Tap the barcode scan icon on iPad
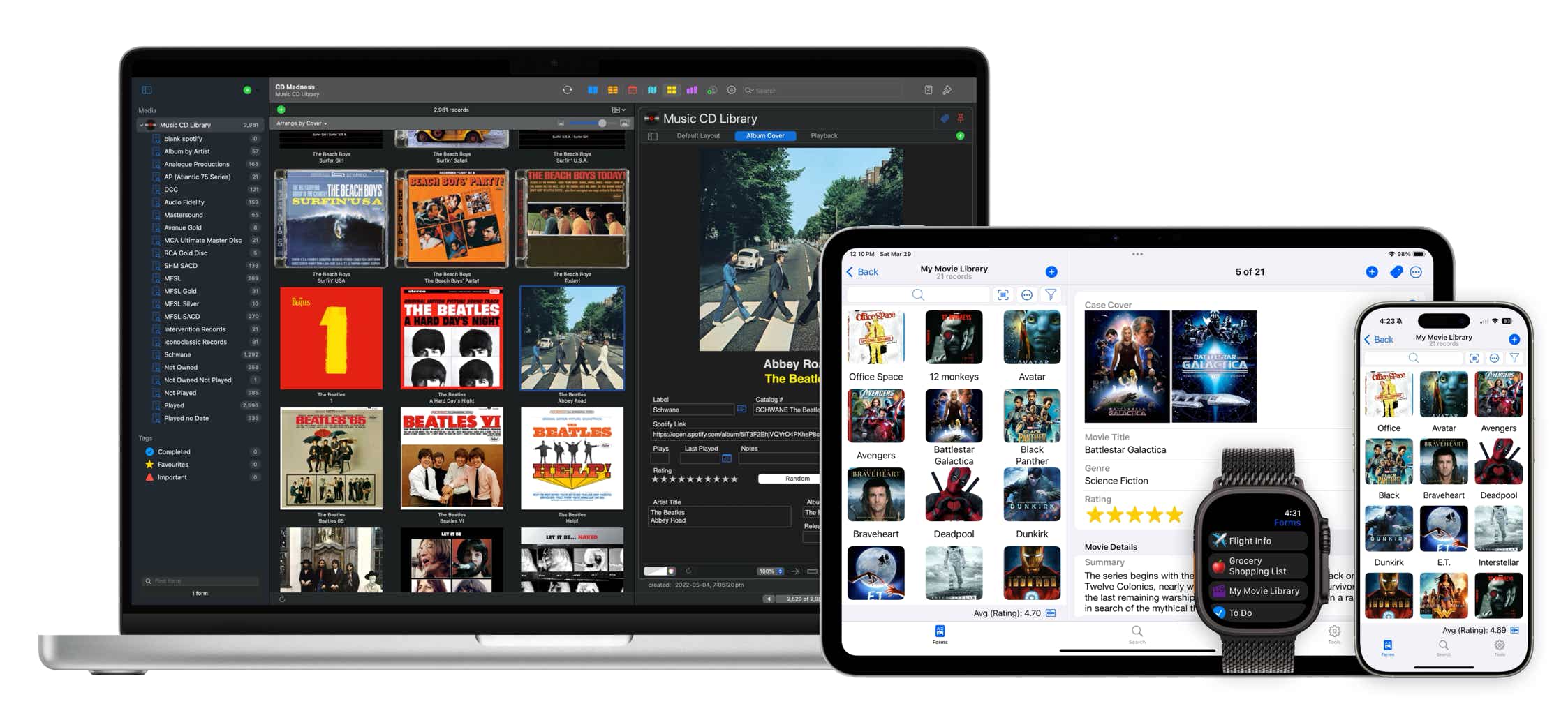Viewport: 1568px width, 727px height. coord(1003,295)
